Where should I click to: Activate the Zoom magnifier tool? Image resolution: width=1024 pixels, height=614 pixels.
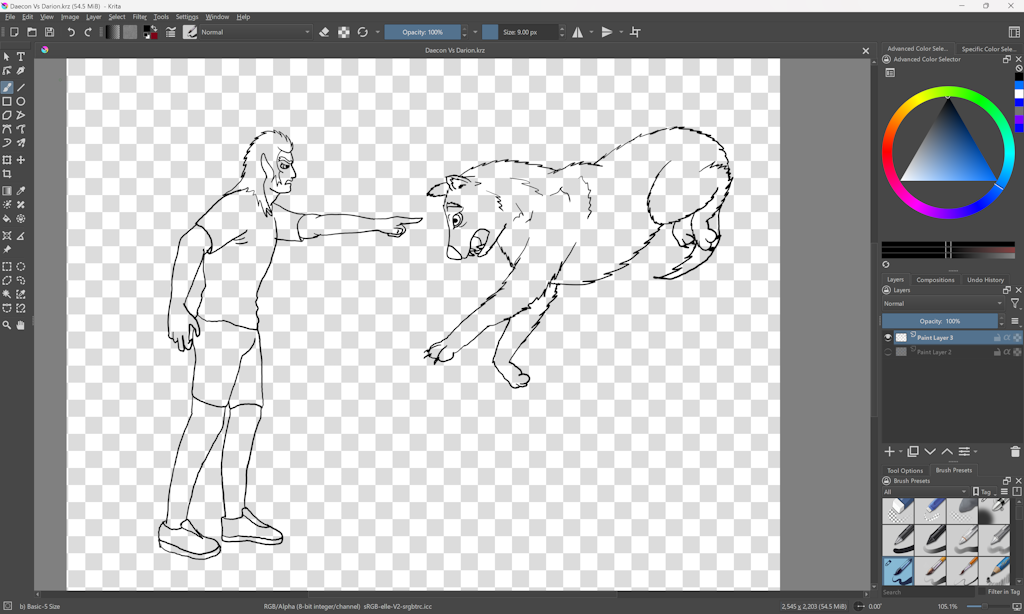[7, 325]
